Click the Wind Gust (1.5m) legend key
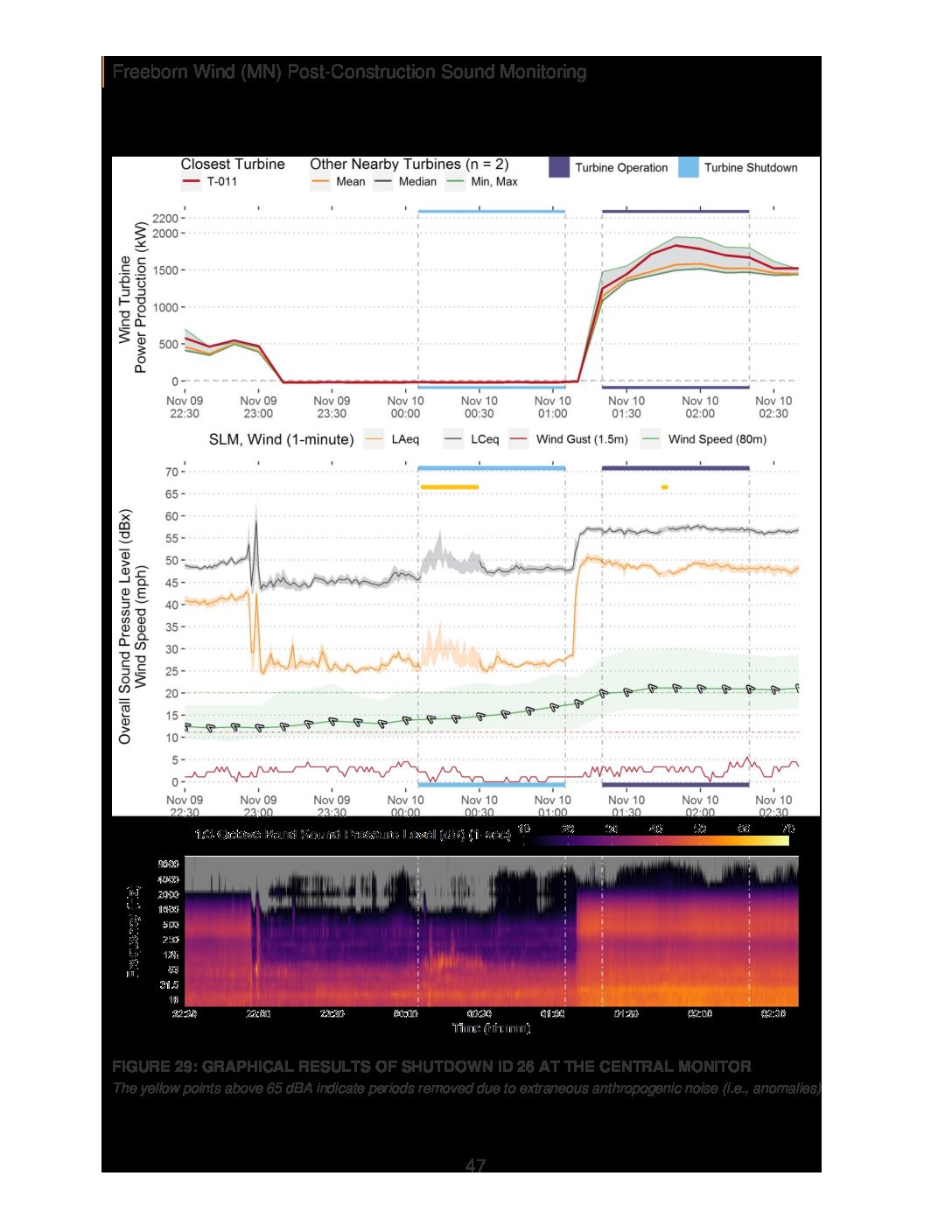The width and height of the screenshot is (952, 1232). tap(519, 439)
